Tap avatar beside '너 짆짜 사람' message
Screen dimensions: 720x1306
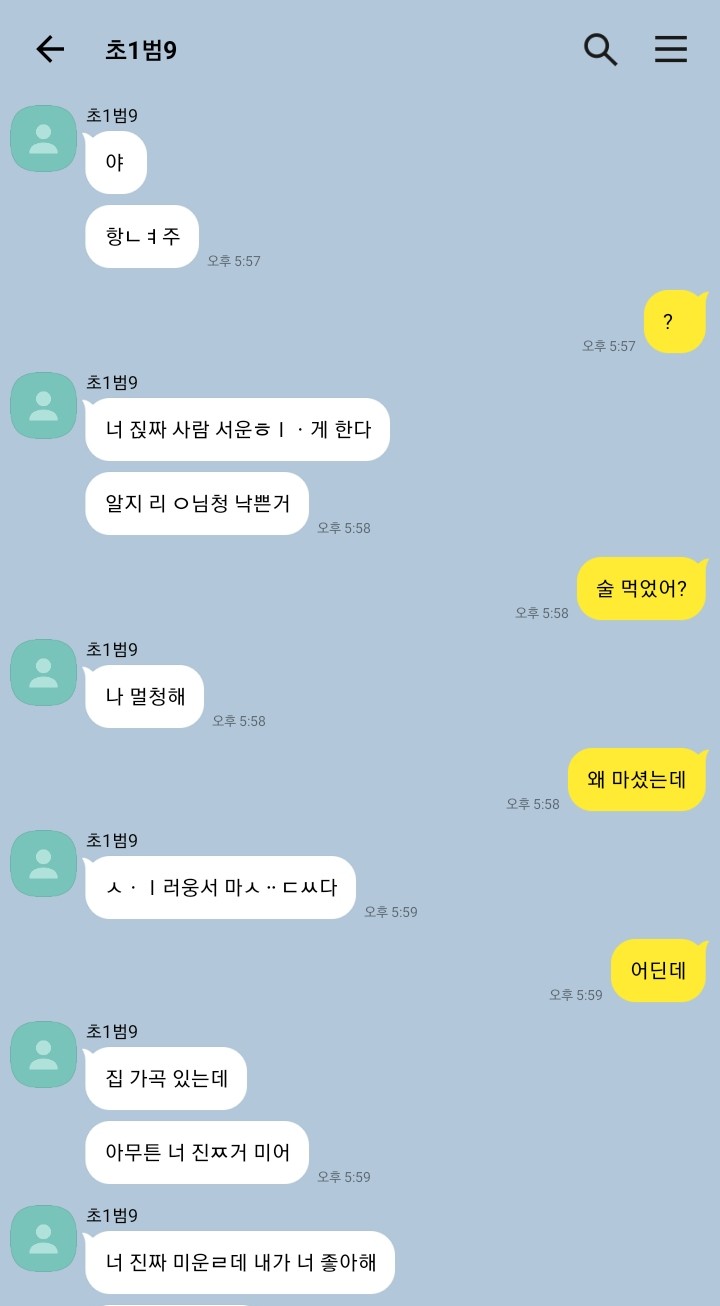pos(43,405)
